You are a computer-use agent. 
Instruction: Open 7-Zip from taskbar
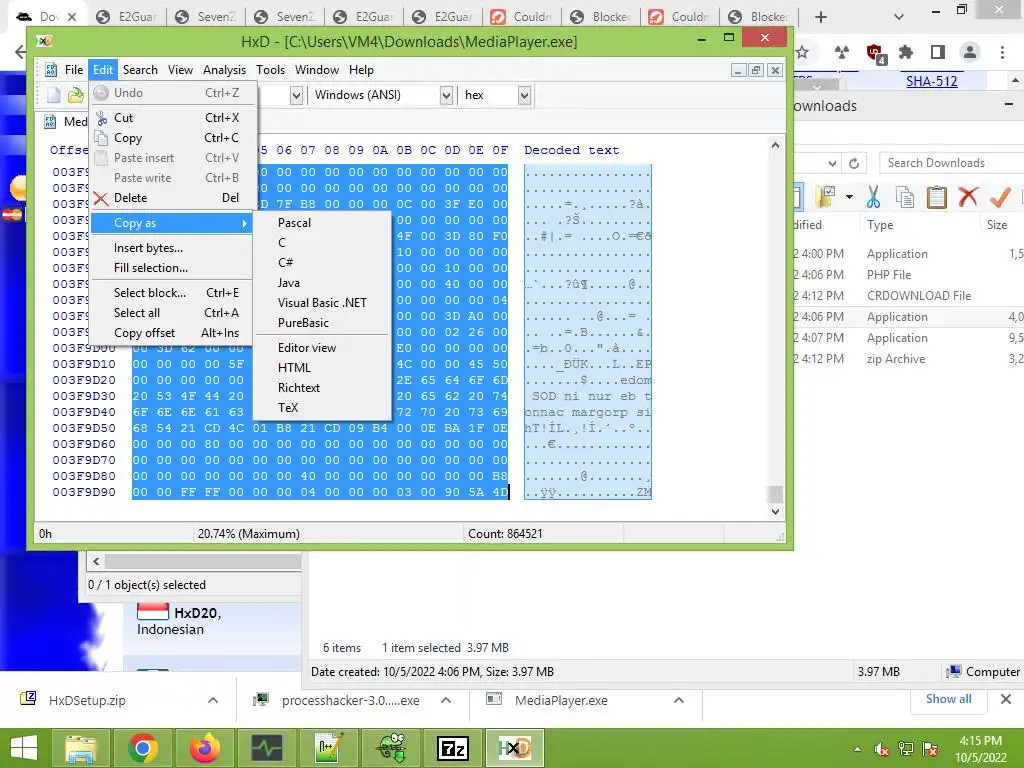point(453,748)
